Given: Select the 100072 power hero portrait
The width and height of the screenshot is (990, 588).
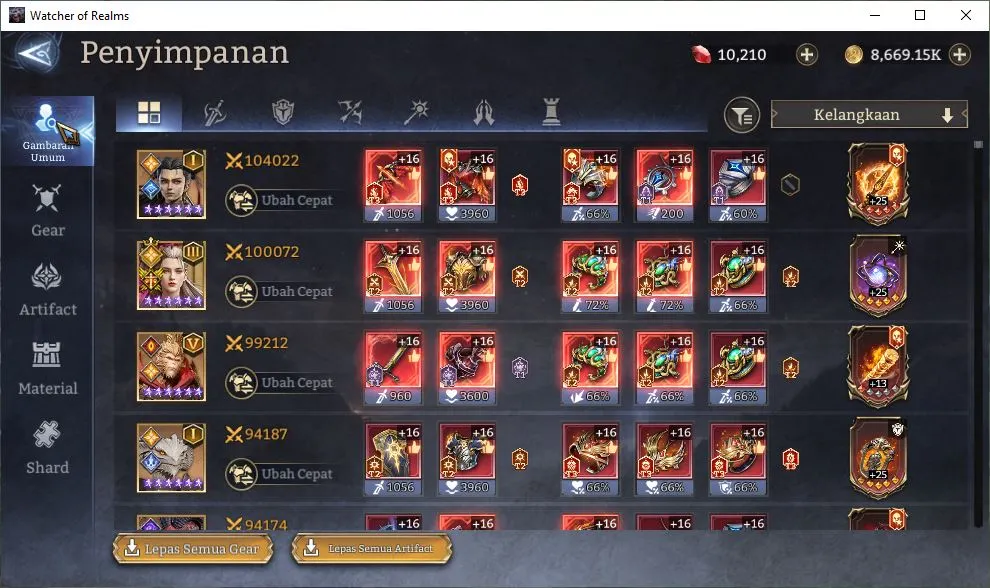Looking at the screenshot, I should pyautogui.click(x=171, y=275).
